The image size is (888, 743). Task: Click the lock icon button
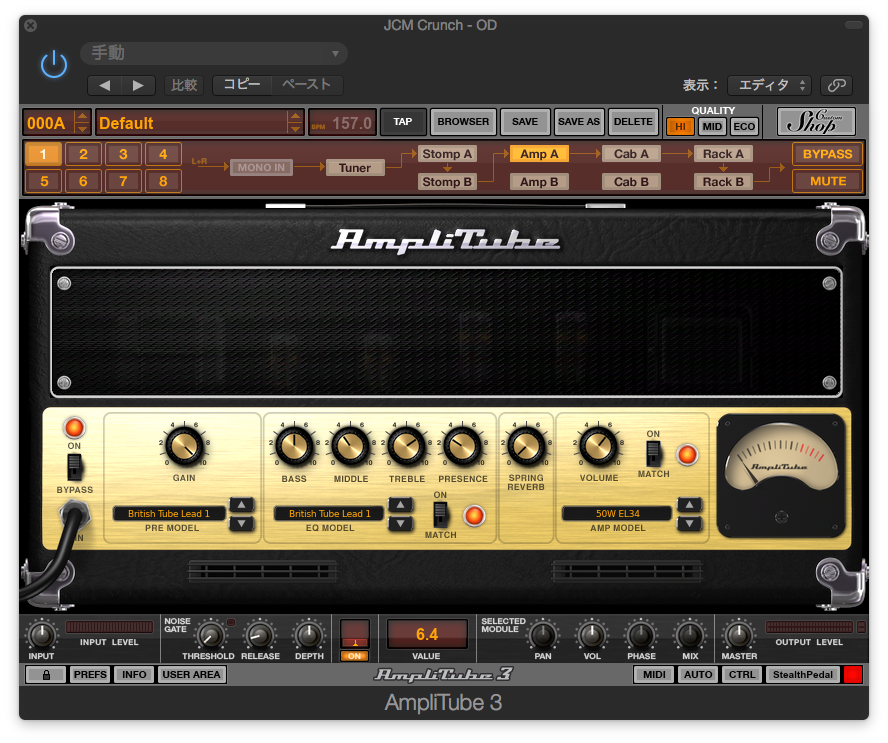(46, 674)
